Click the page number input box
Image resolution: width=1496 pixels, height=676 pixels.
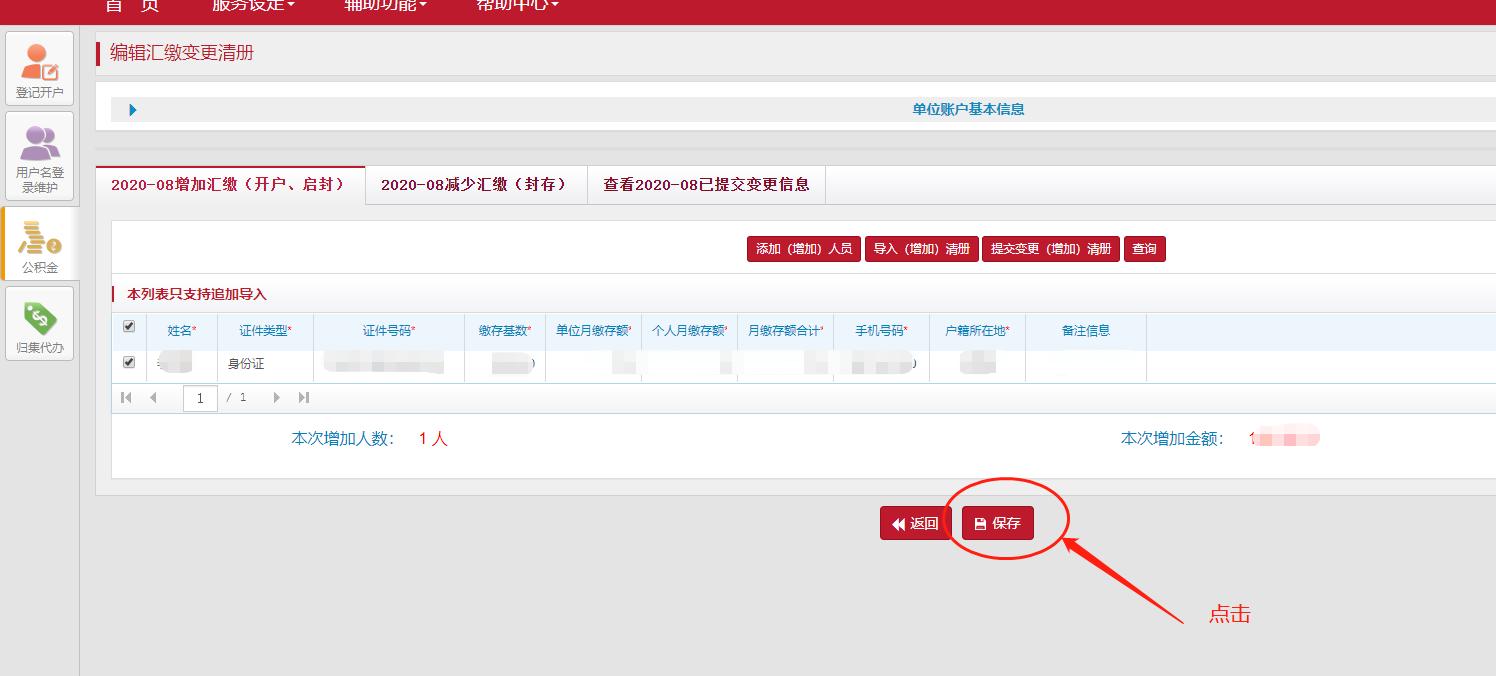click(200, 397)
